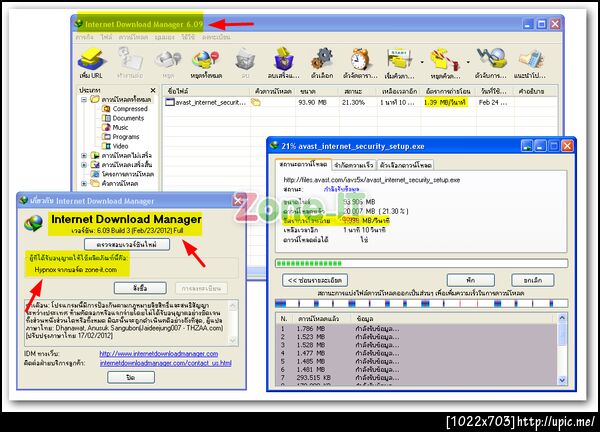
Task: Click the blue segment connections bar
Action: click(x=421, y=304)
